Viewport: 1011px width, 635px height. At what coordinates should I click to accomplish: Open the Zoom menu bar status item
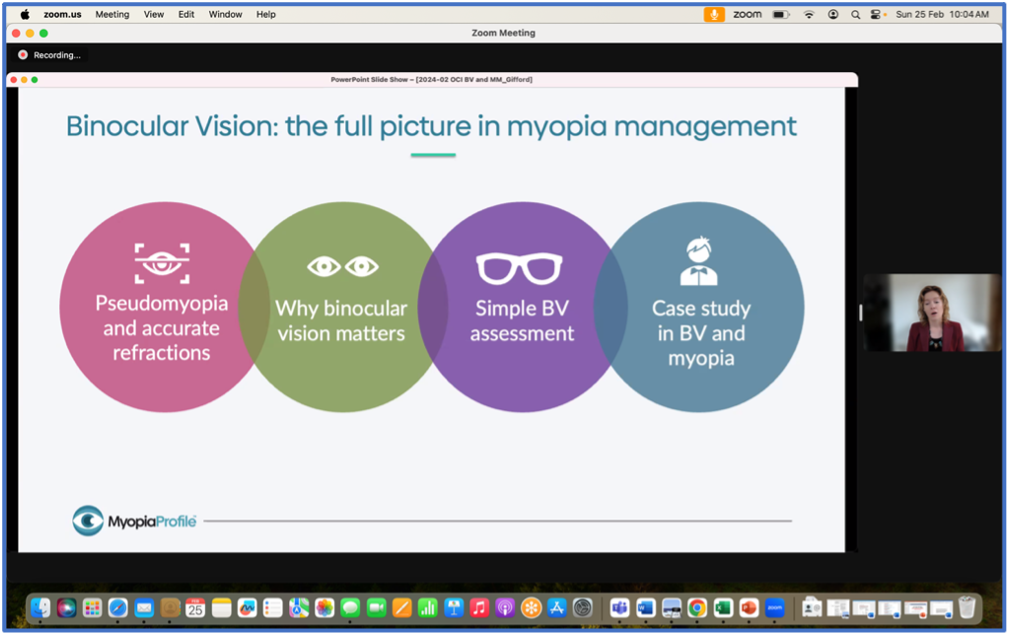747,15
